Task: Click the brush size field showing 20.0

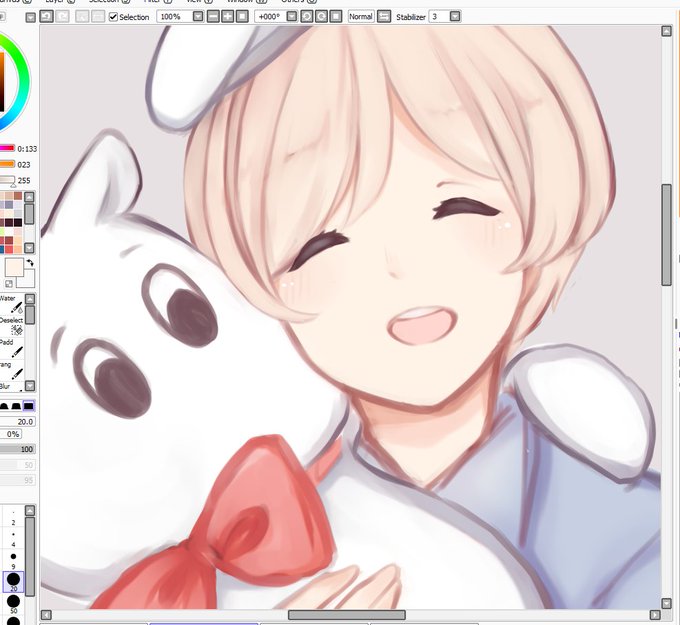Action: click(x=17, y=422)
